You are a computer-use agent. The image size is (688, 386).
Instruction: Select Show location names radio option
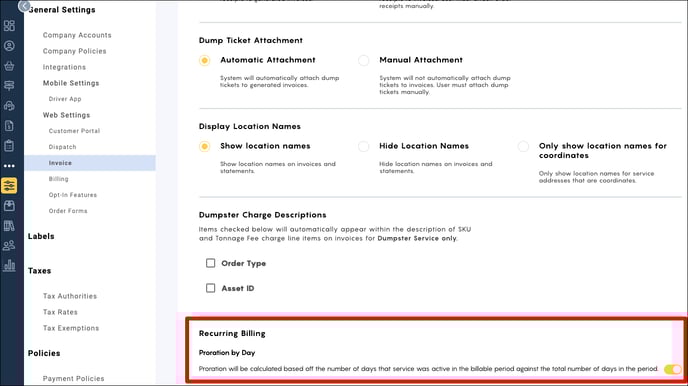204,147
